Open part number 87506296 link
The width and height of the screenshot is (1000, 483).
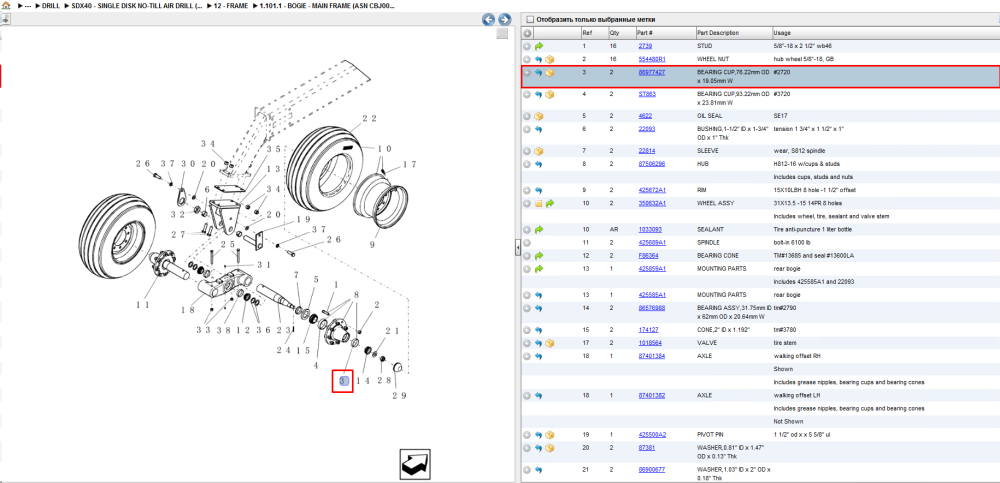pyautogui.click(x=652, y=164)
